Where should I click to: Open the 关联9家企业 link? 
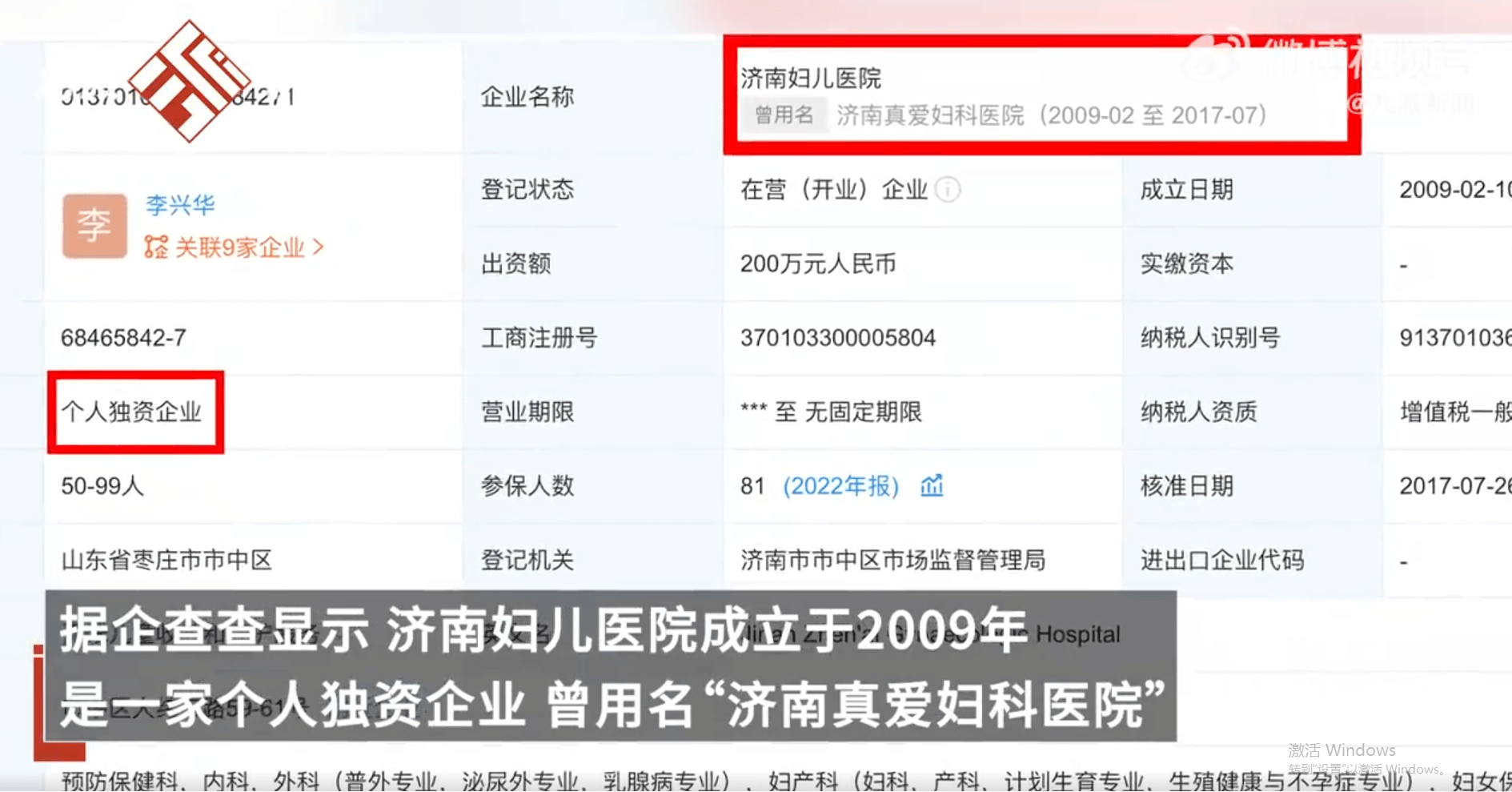click(x=239, y=247)
